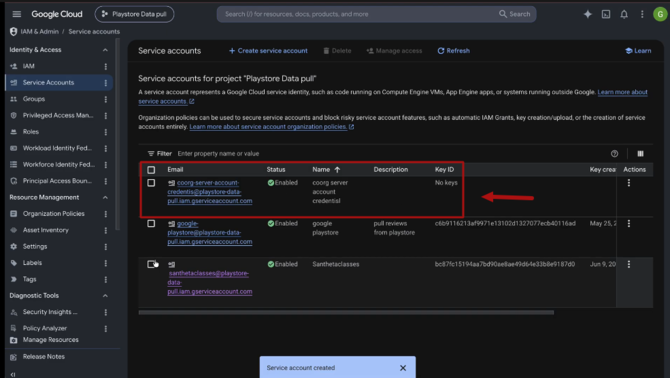Viewport: 670px width, 378px height.
Task: Click the Search magnifier button
Action: tap(514, 14)
